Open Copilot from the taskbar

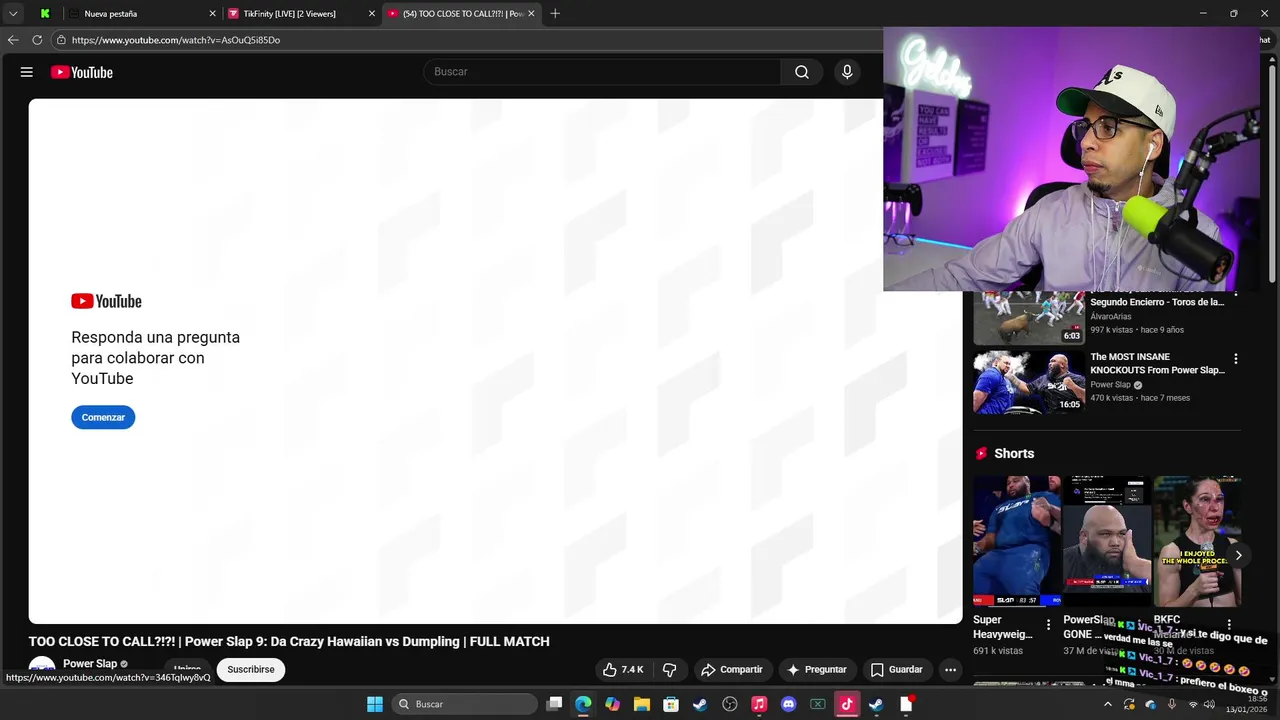point(613,704)
